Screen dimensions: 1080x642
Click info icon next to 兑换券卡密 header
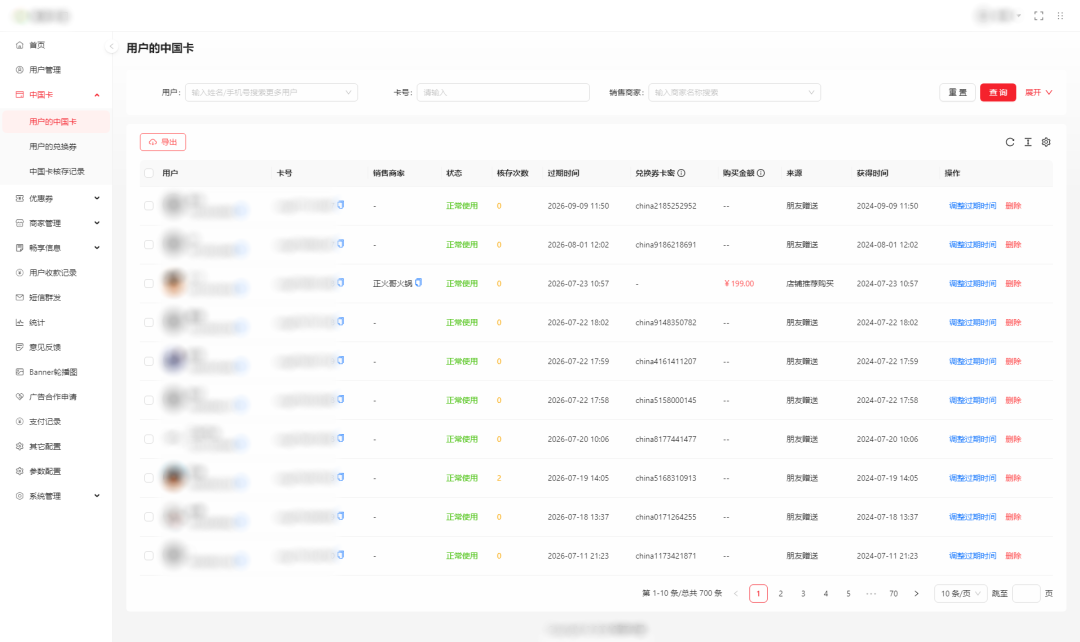point(681,173)
